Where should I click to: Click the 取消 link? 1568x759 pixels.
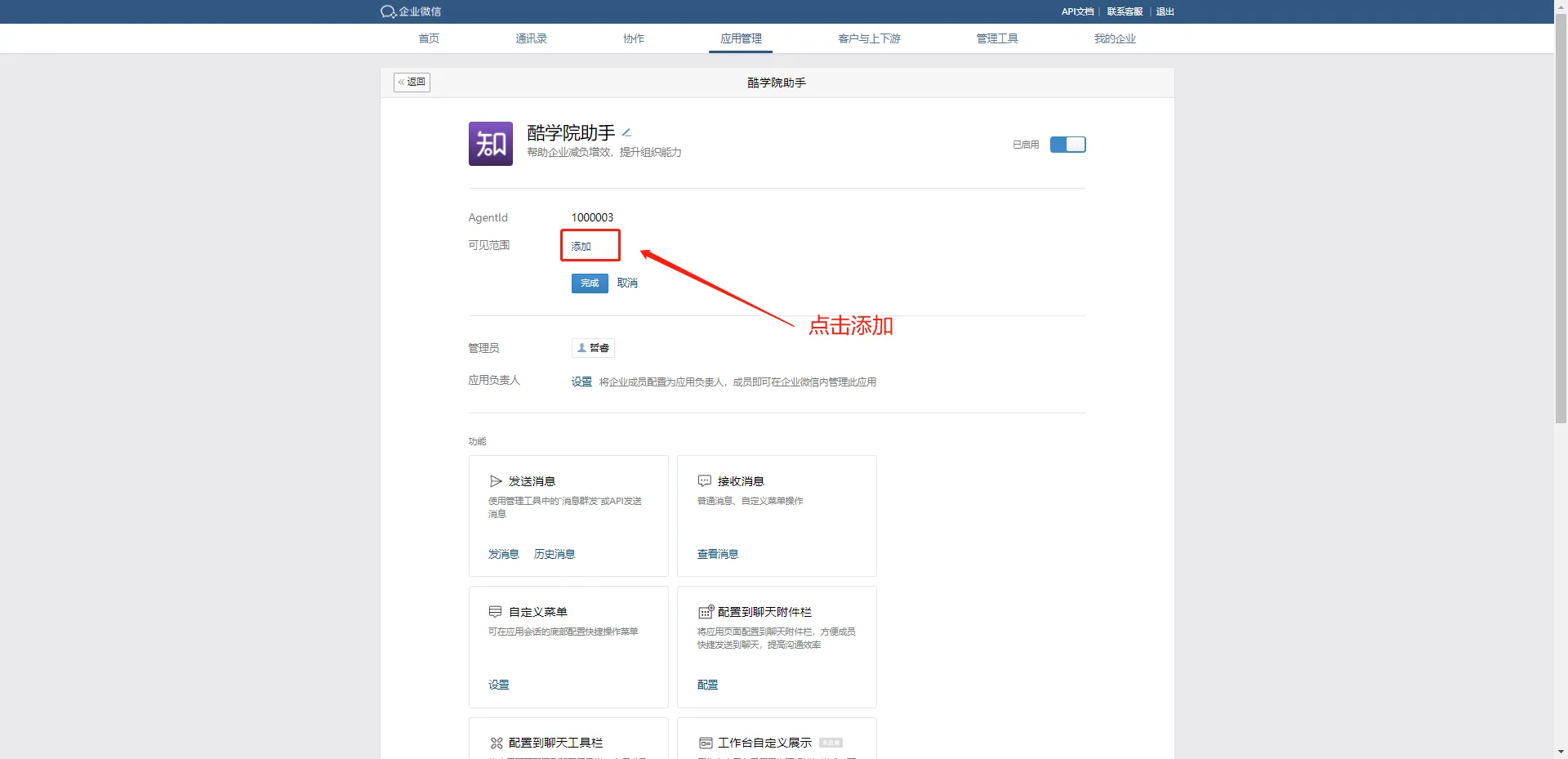[x=627, y=283]
